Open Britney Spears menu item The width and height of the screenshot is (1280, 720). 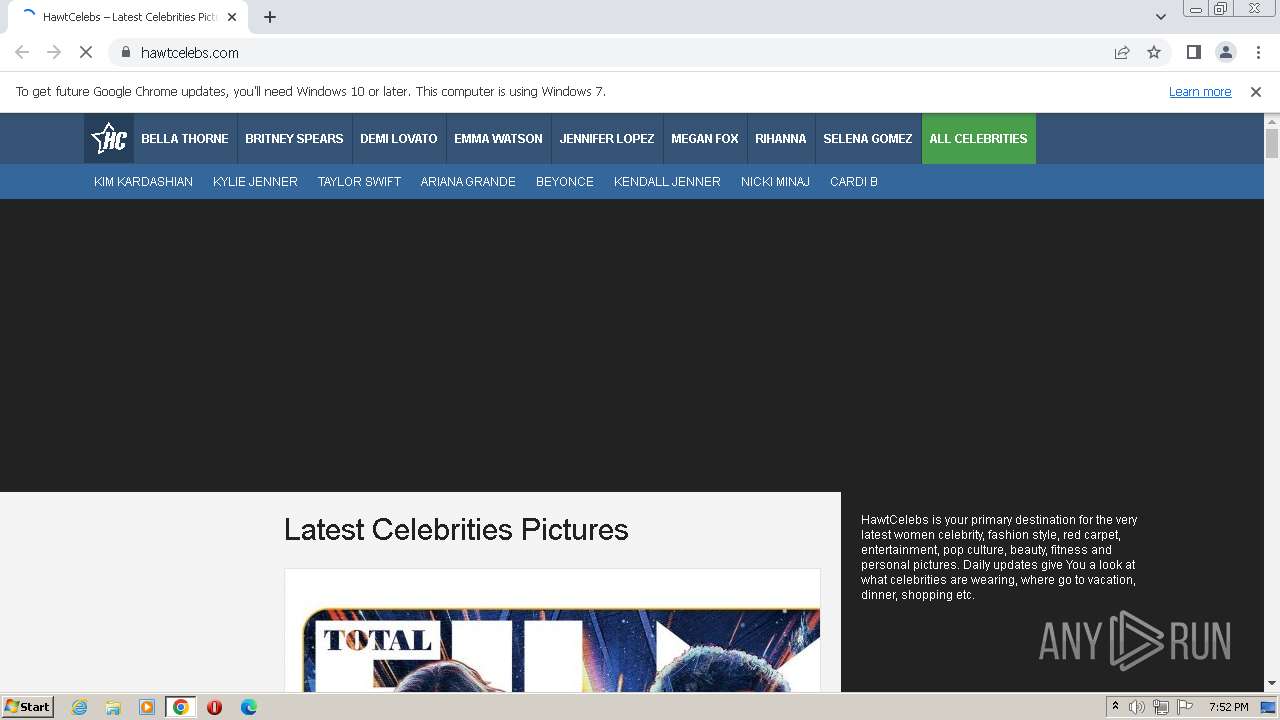pyautogui.click(x=294, y=139)
